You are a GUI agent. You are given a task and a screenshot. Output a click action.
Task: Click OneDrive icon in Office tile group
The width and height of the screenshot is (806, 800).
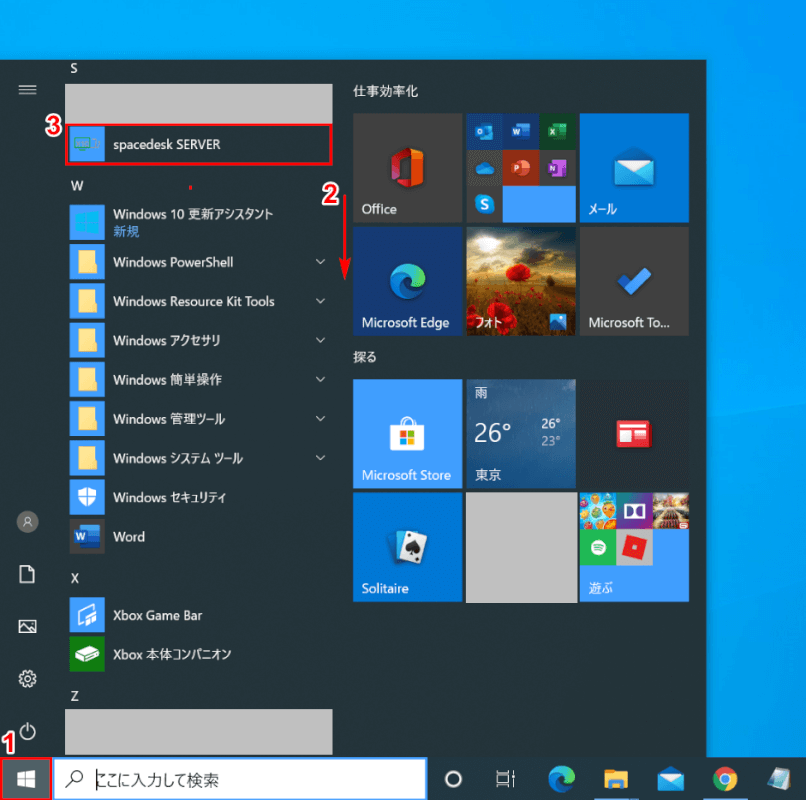point(484,168)
